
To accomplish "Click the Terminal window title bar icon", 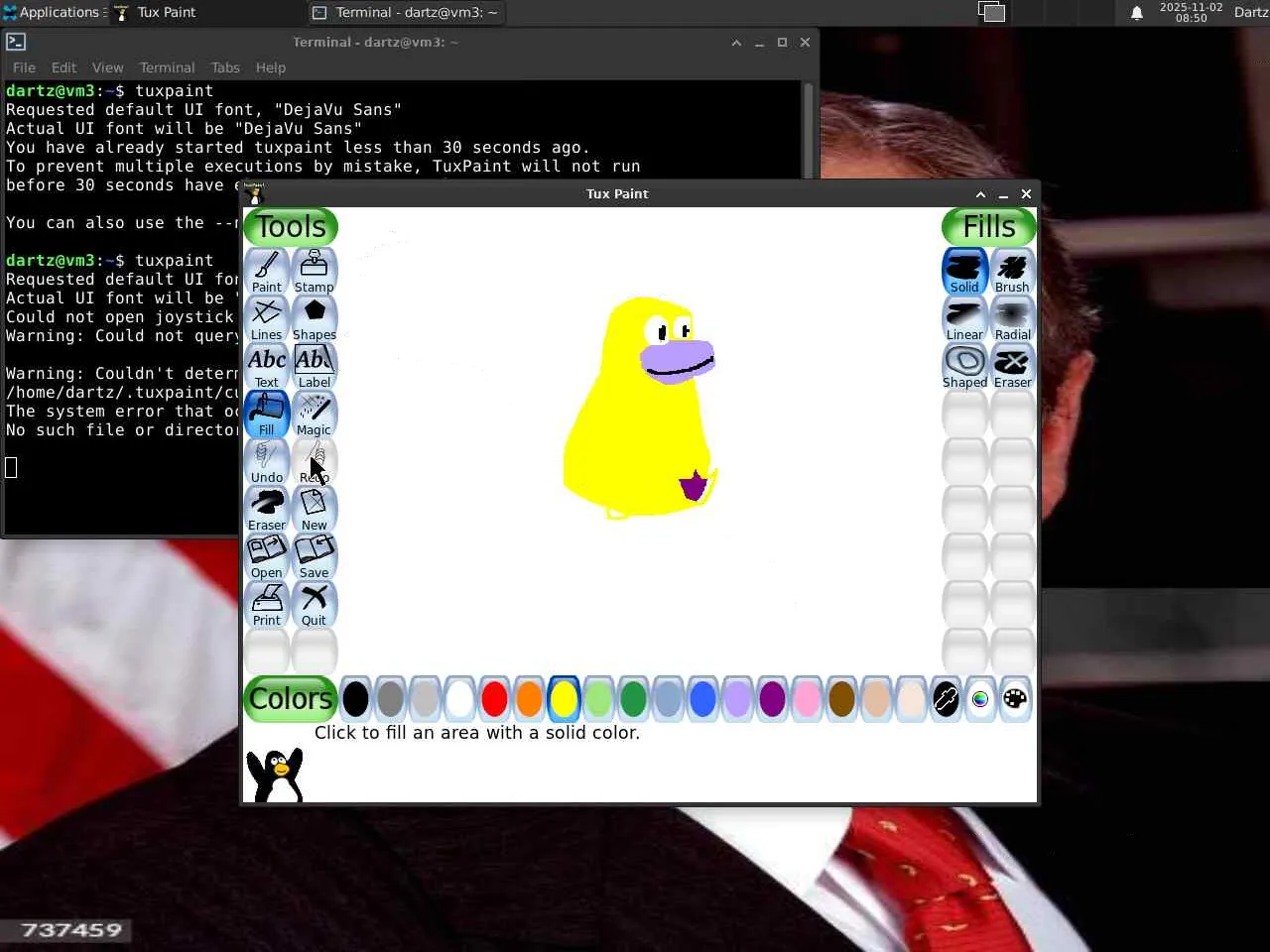I will [x=16, y=42].
